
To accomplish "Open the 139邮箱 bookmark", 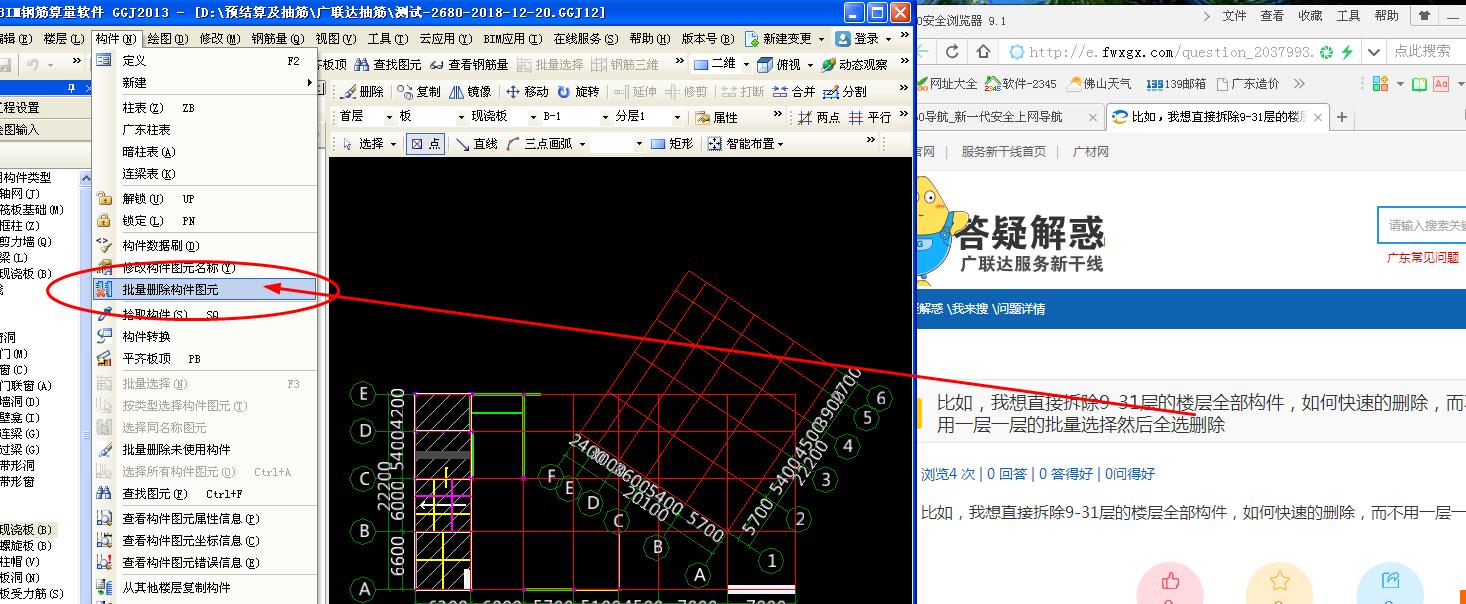I will click(x=1176, y=84).
